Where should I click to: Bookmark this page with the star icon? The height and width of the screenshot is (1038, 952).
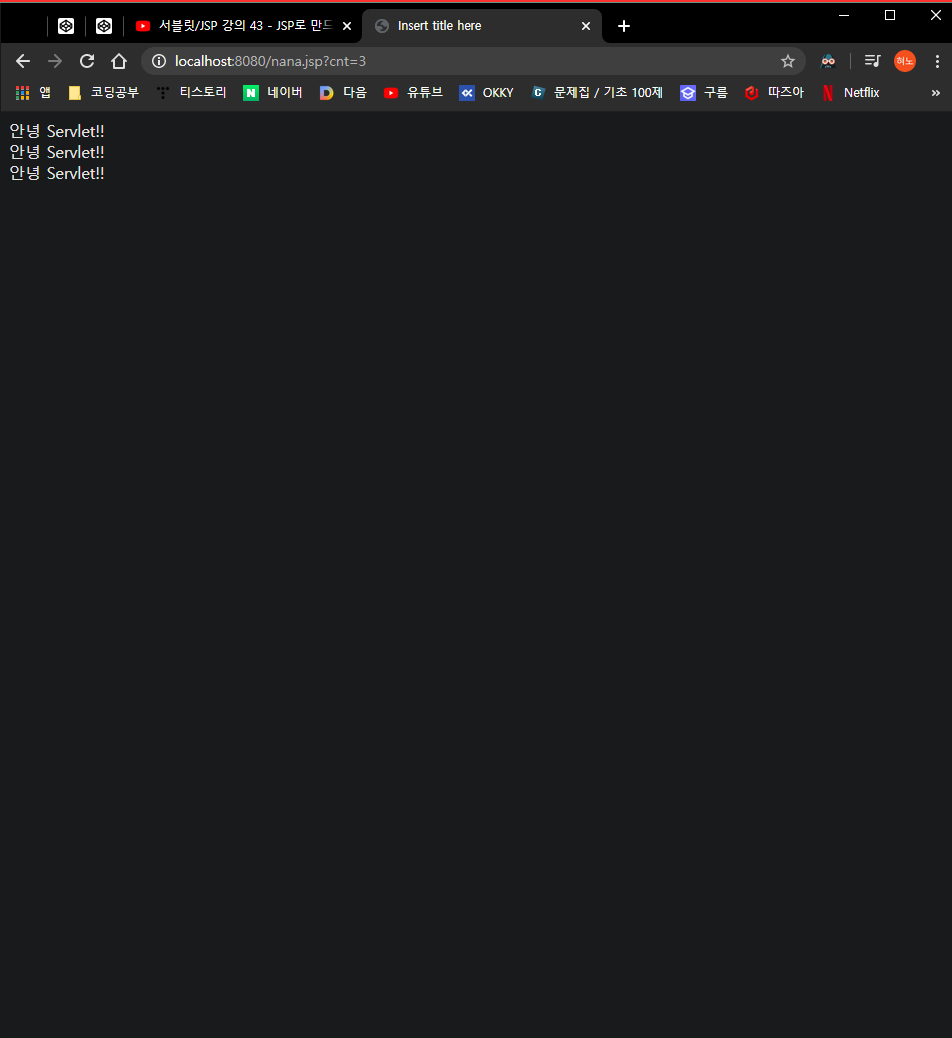tap(788, 62)
